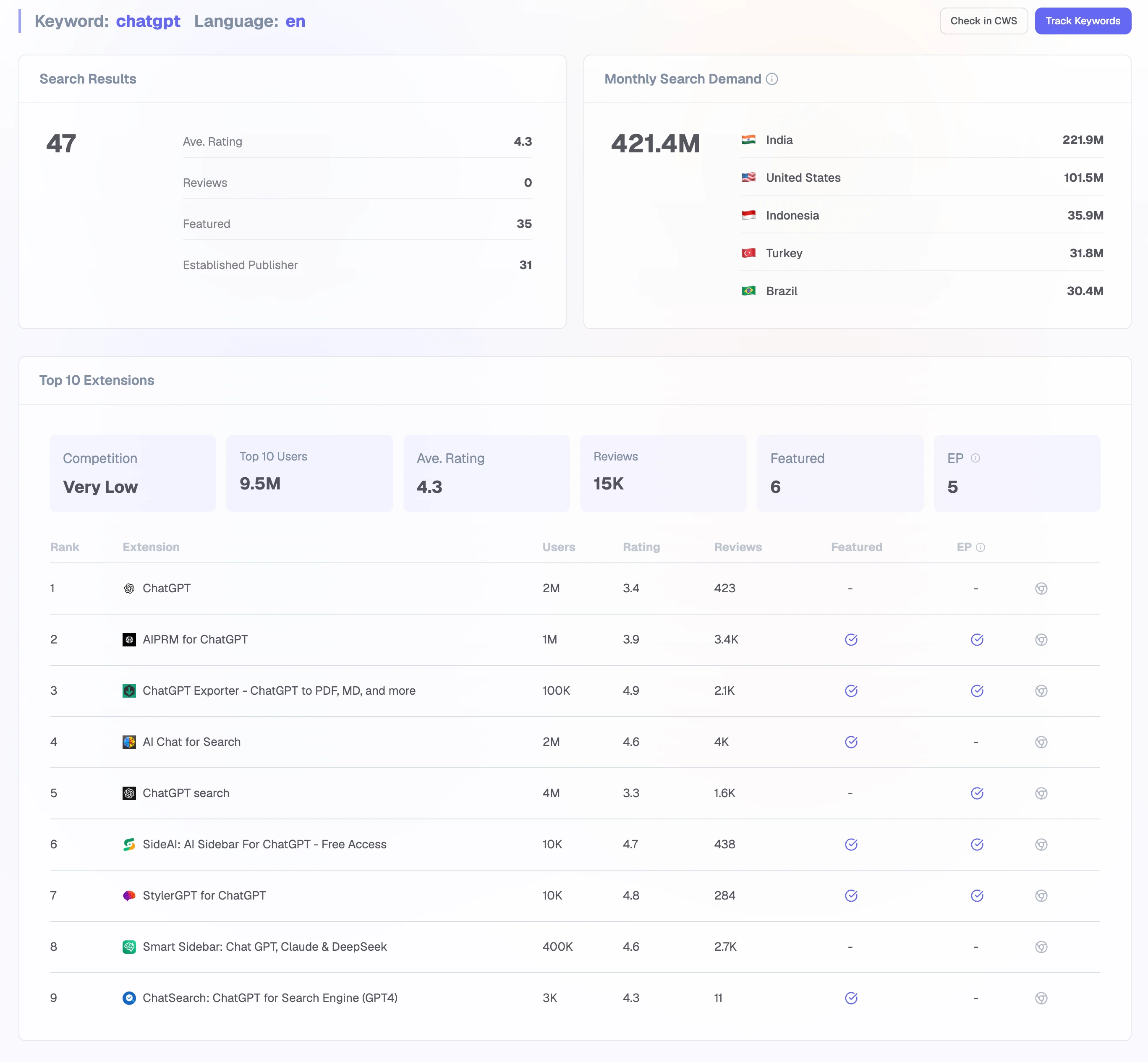Click the Rank column header
1148x1062 pixels.
[64, 547]
